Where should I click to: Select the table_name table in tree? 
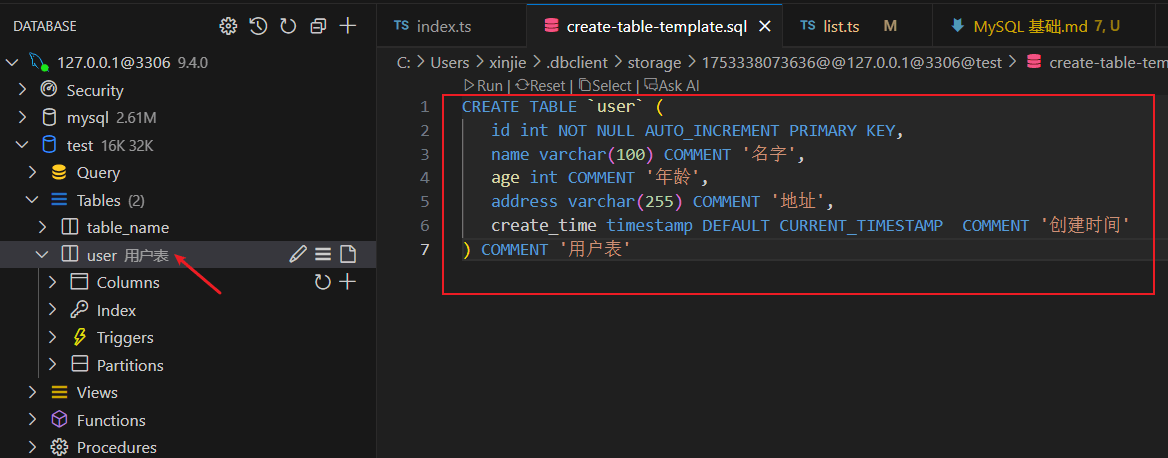pyautogui.click(x=127, y=227)
